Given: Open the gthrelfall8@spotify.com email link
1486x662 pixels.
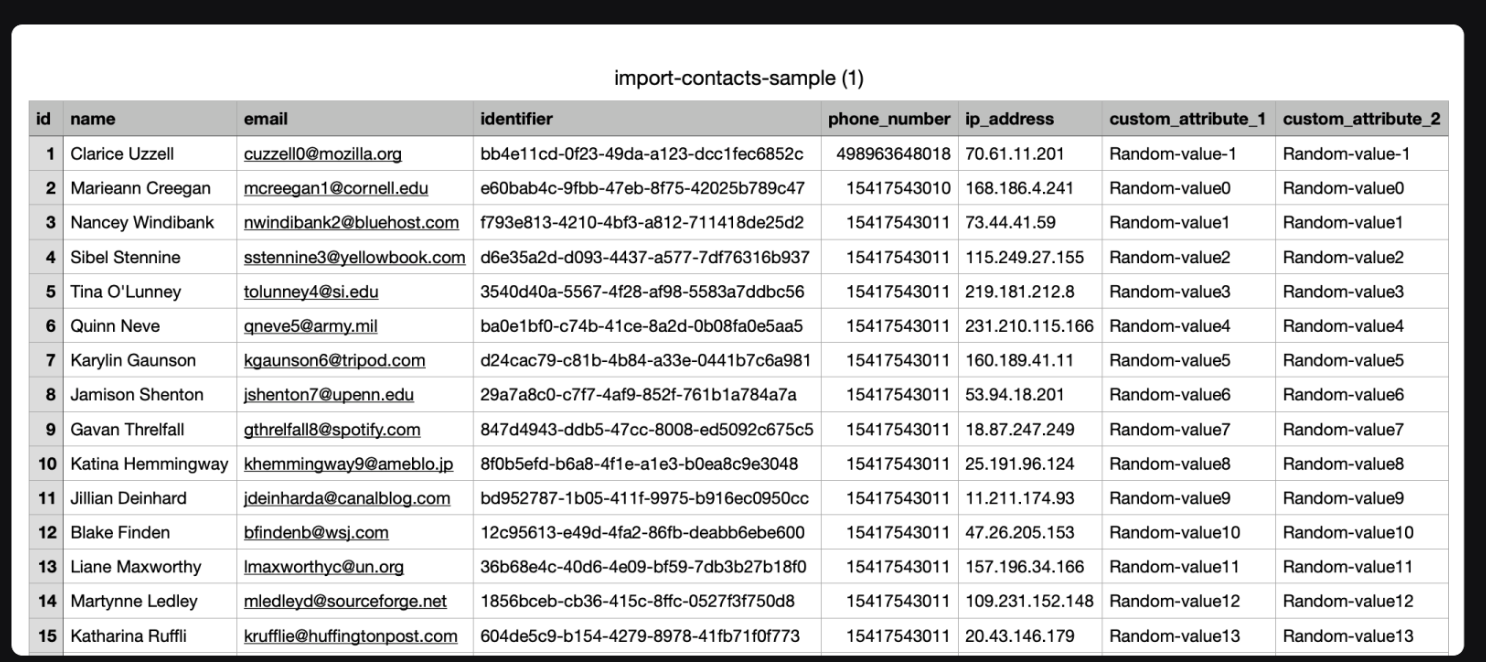Looking at the screenshot, I should 332,430.
